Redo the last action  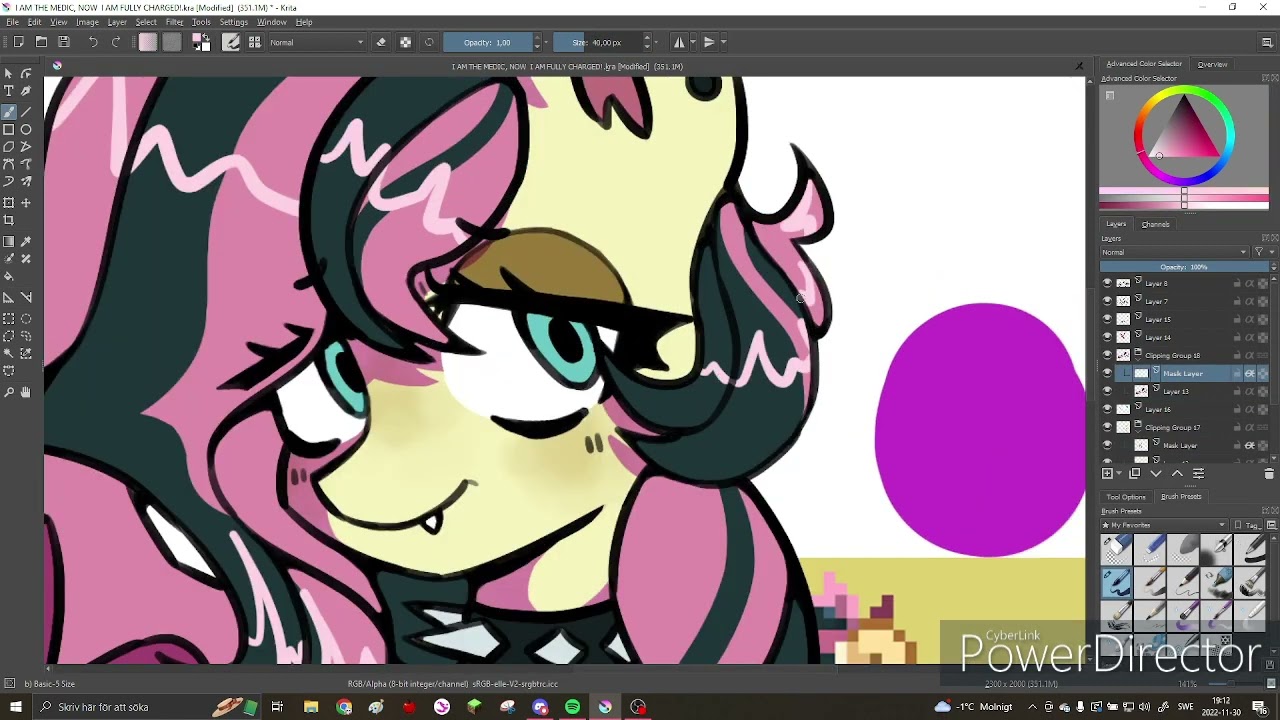tap(116, 42)
